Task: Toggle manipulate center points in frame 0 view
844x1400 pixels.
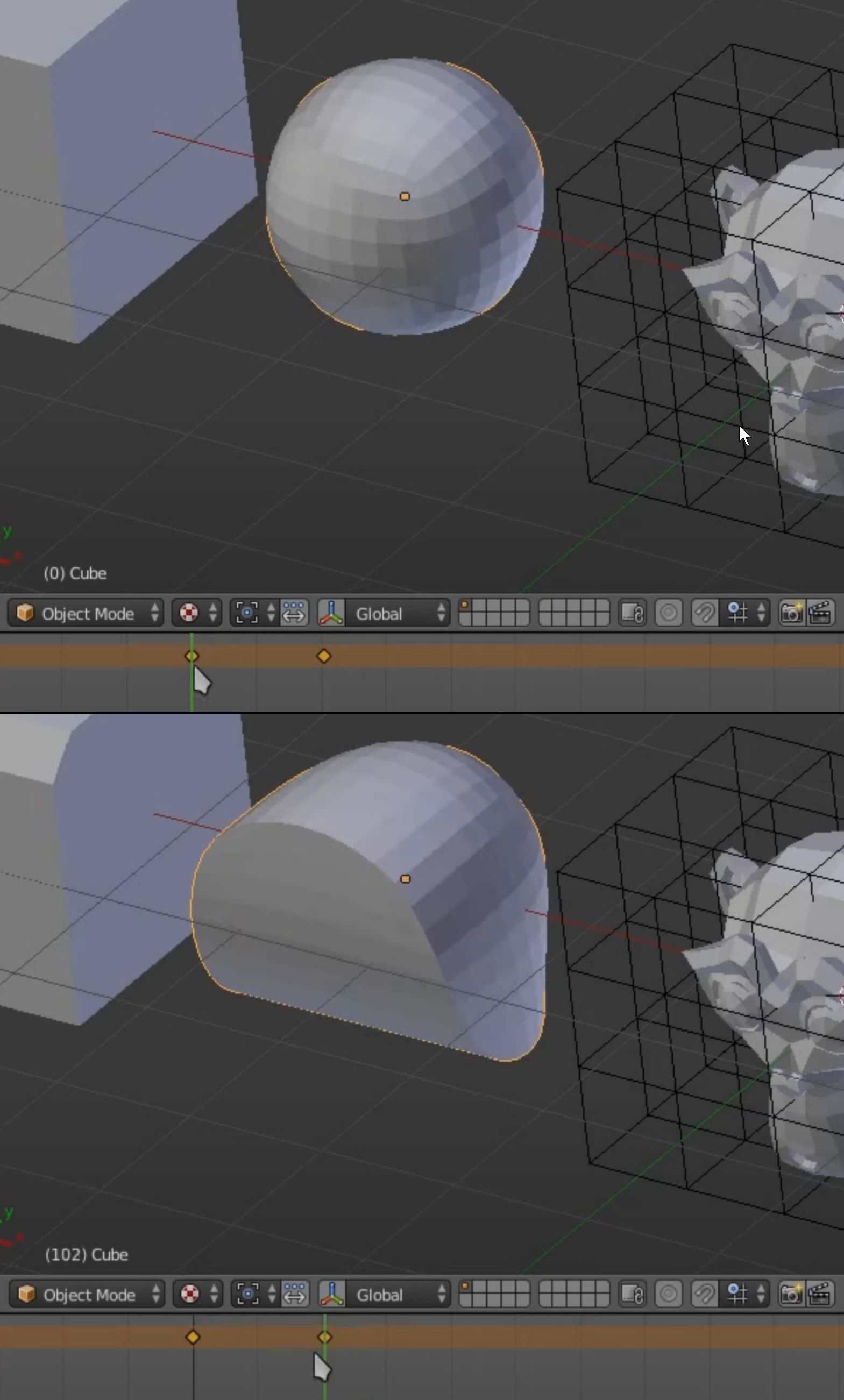Action: point(294,613)
